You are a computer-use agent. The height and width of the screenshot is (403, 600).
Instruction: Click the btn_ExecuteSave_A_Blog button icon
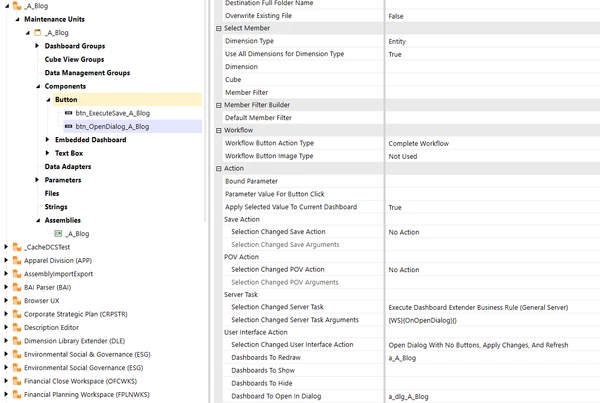[x=68, y=113]
